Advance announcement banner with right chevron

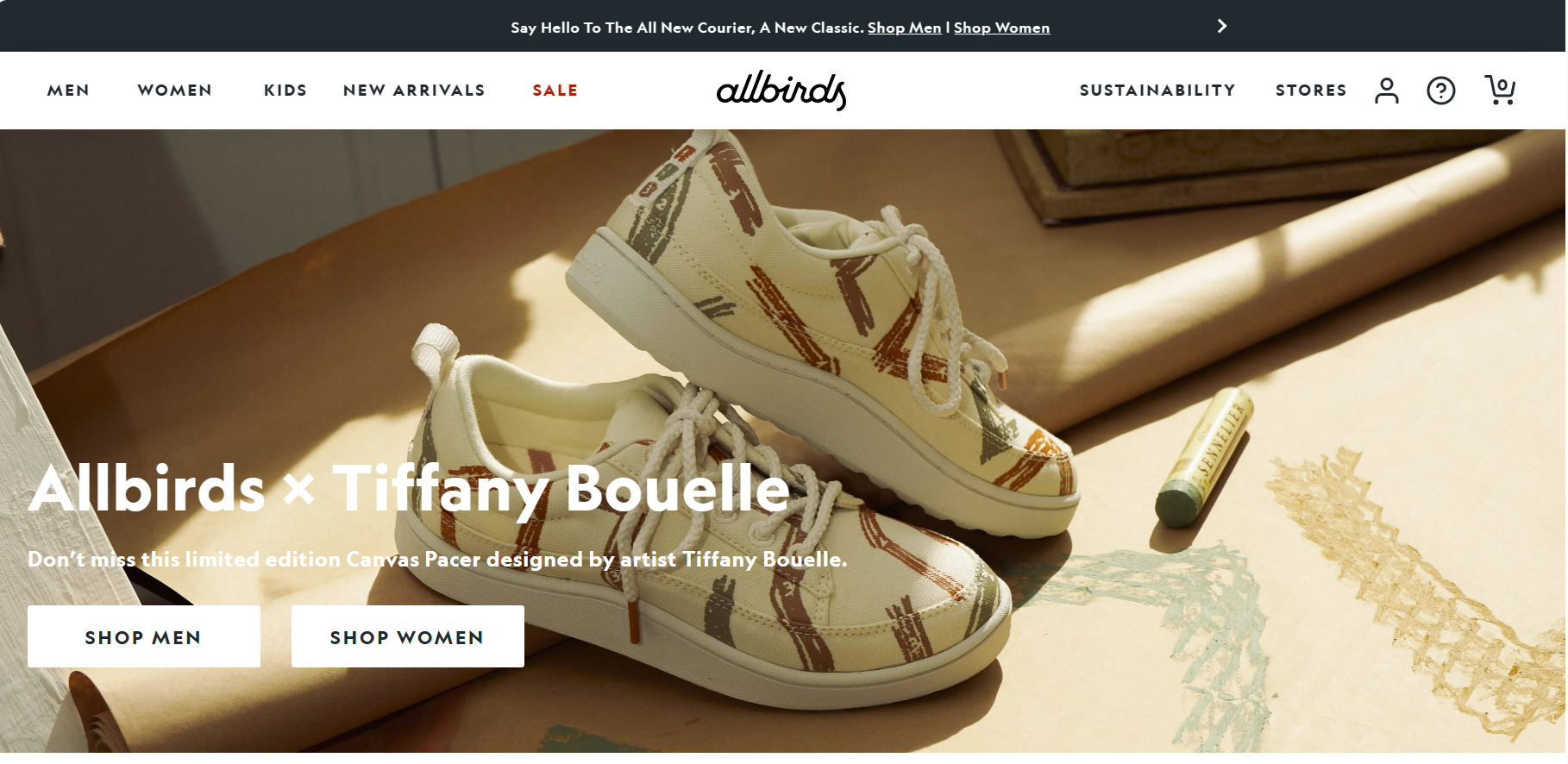click(x=1221, y=26)
